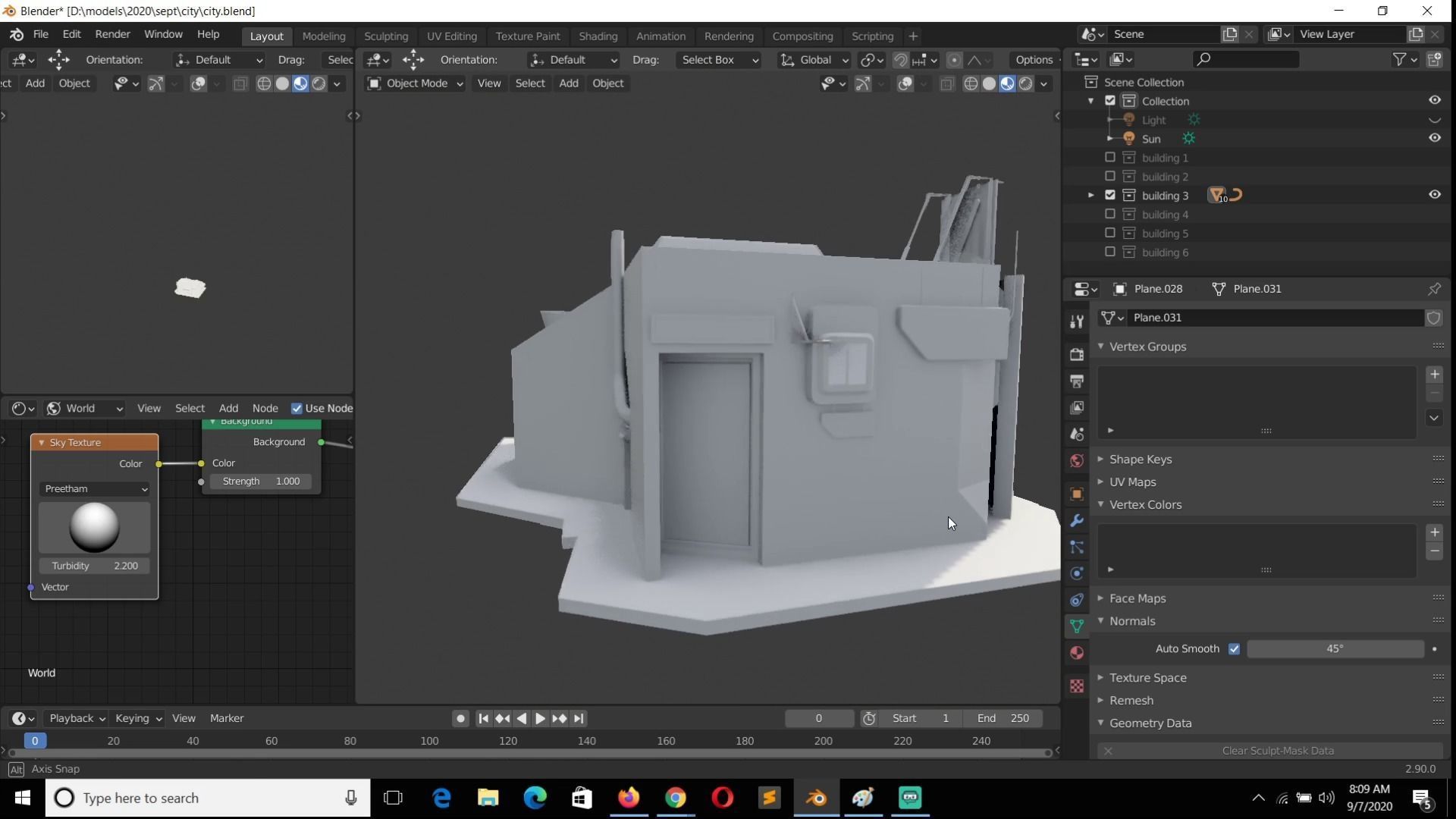Viewport: 1456px width, 819px height.
Task: Open the Object Mode dropdown
Action: 415,83
